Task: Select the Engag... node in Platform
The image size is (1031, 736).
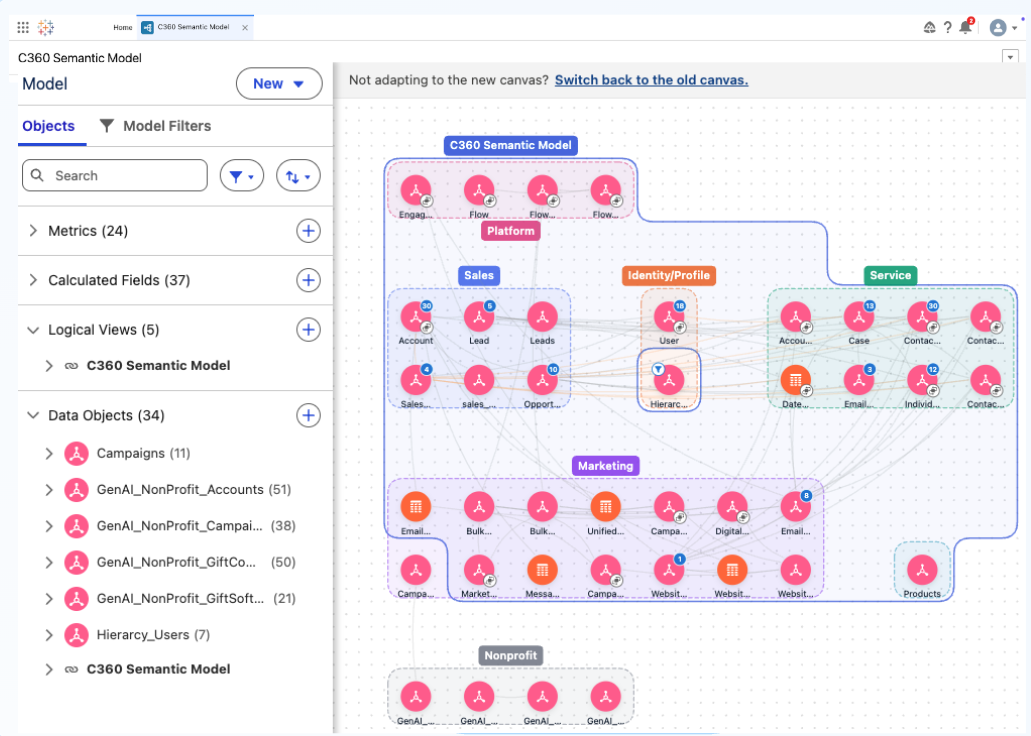Action: pyautogui.click(x=416, y=191)
